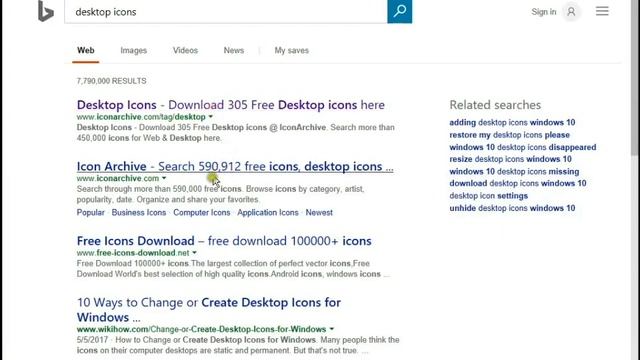The image size is (640, 360).
Task: Expand dropdown arrow beside free-icons-download.net URL
Action: (194, 253)
